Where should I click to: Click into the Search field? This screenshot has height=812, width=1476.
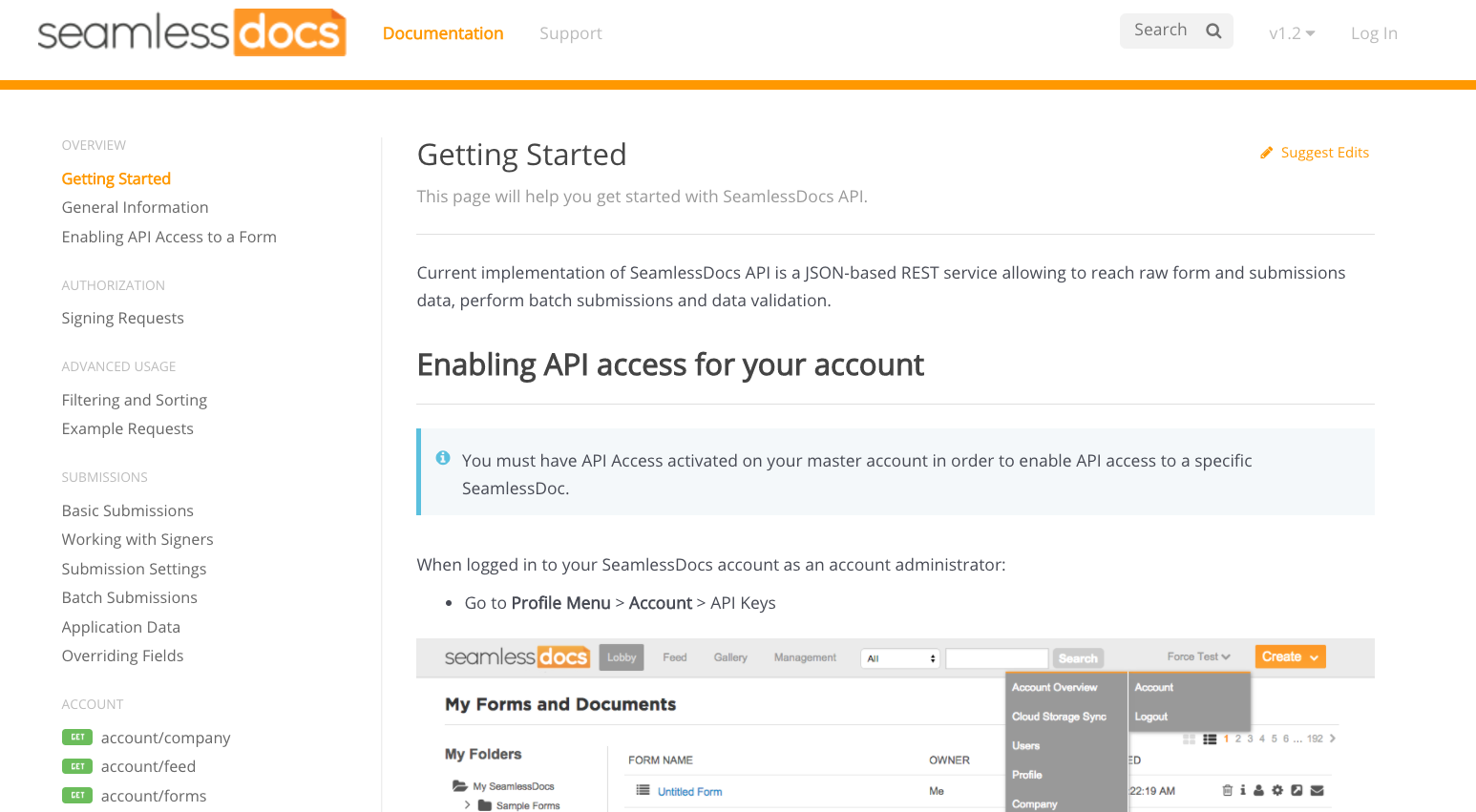pyautogui.click(x=1176, y=31)
